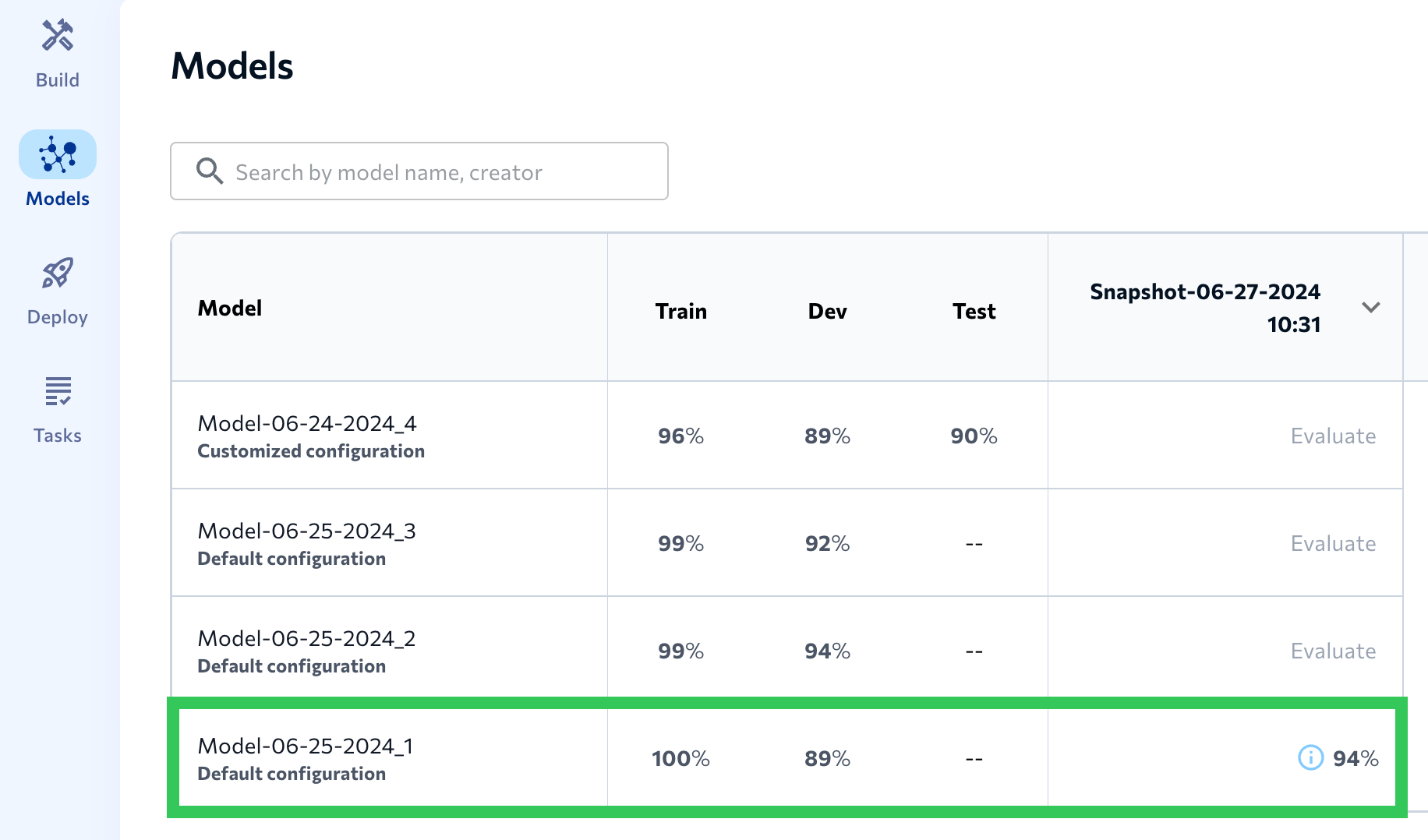Viewport: 1428px width, 840px height.
Task: Click the Test column header
Action: tap(974, 311)
